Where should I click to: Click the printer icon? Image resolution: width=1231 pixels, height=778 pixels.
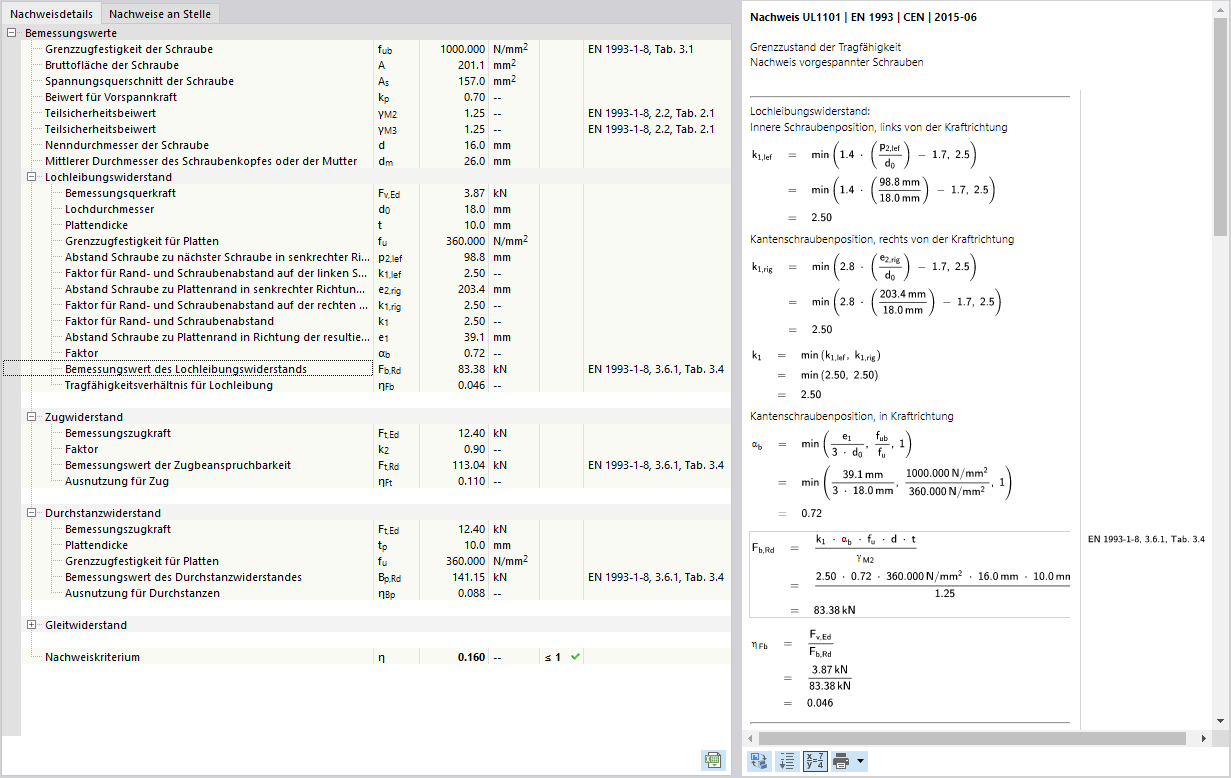(x=841, y=760)
